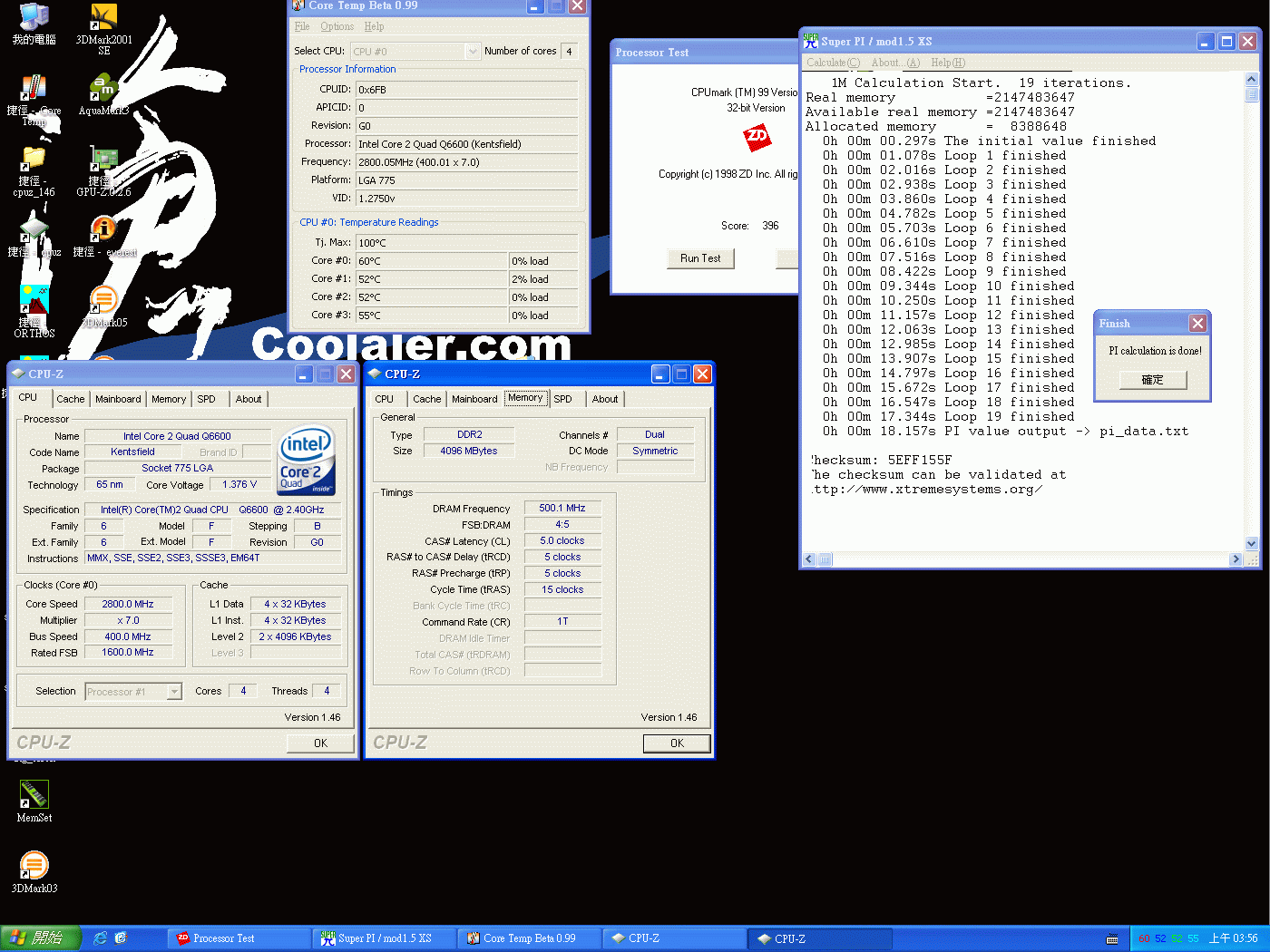Open Internet Explorer quick launch icon

(x=100, y=938)
